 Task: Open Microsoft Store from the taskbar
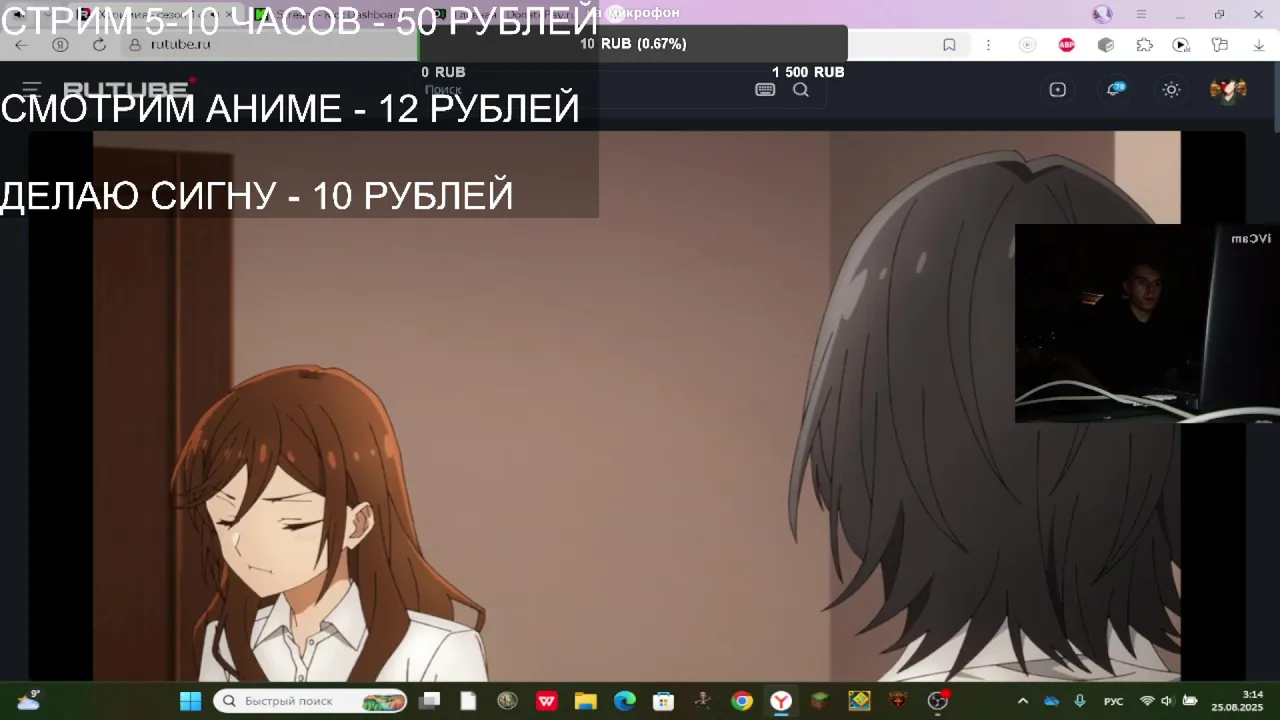pyautogui.click(x=663, y=701)
